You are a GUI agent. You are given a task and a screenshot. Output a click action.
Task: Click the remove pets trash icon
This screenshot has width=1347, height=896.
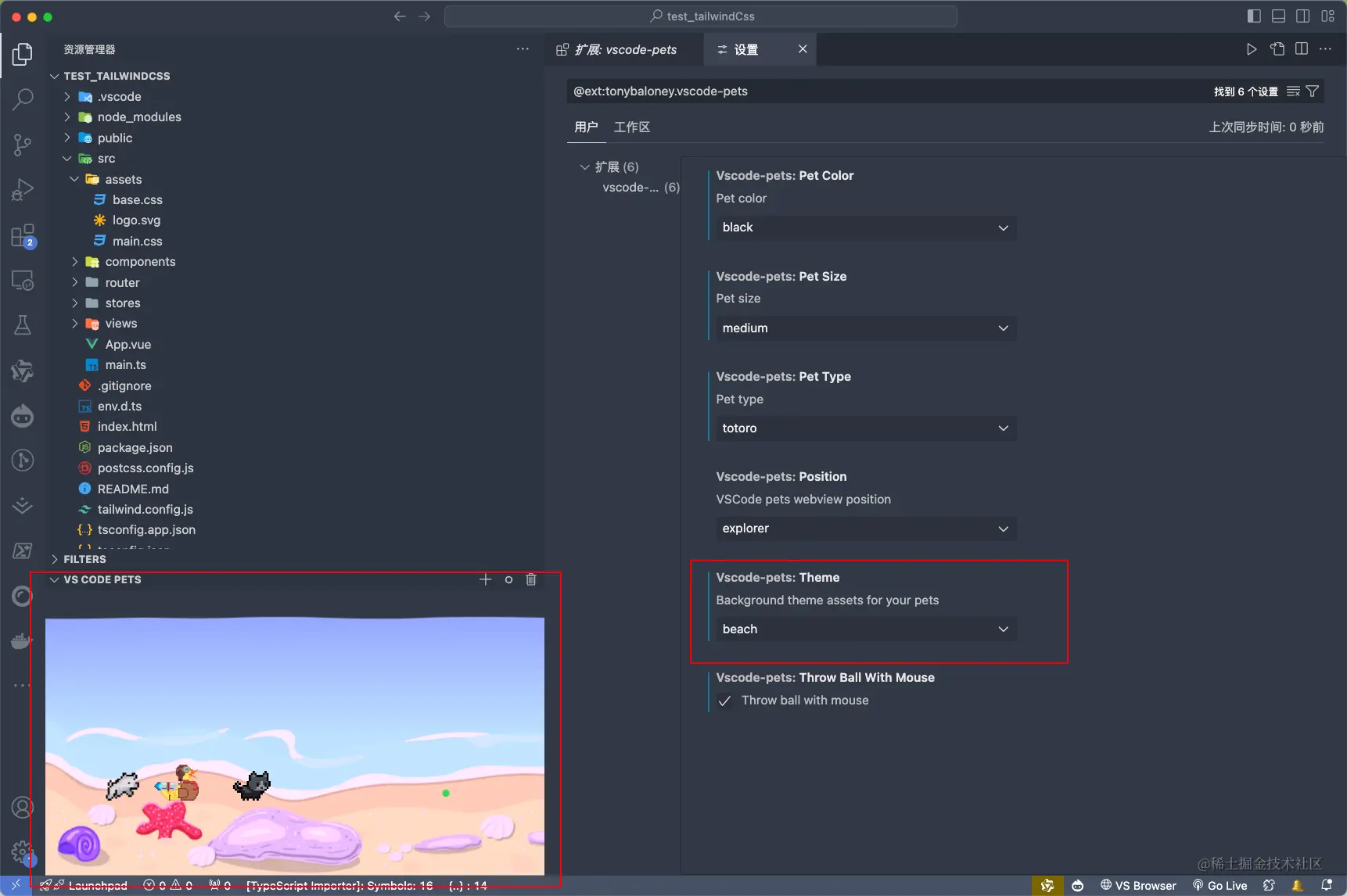click(531, 579)
